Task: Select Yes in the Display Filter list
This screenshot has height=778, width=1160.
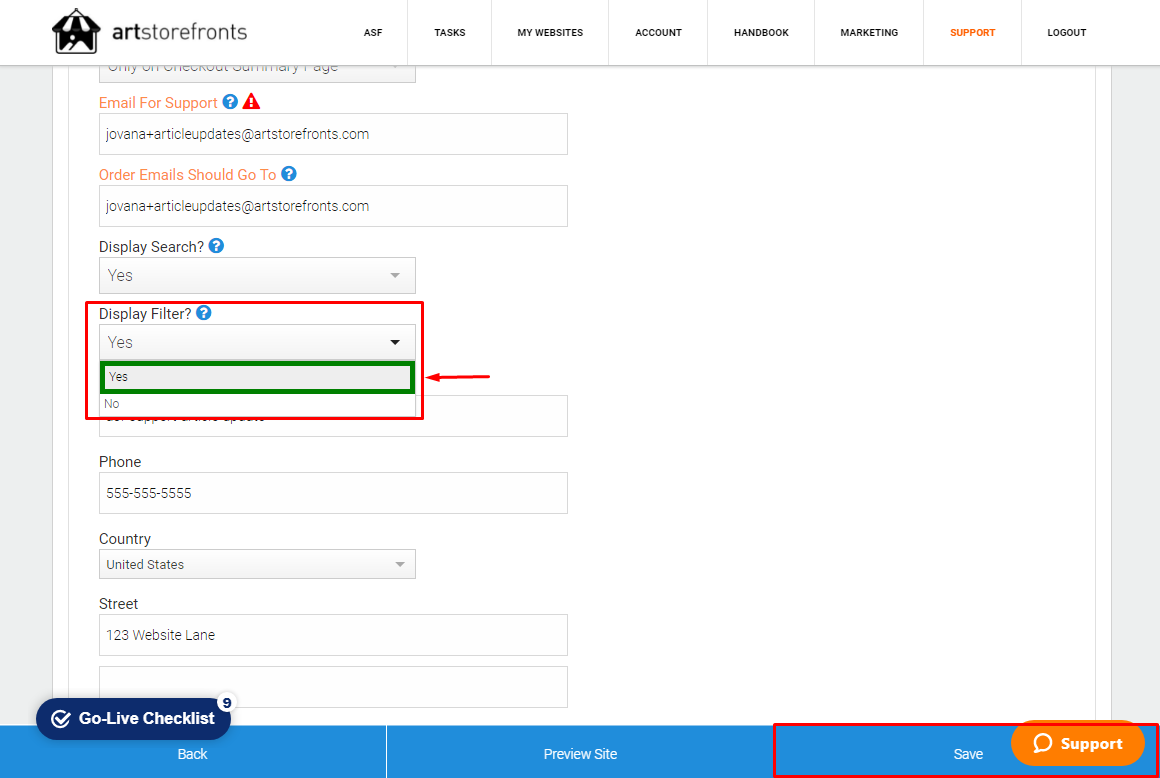Action: pos(257,377)
